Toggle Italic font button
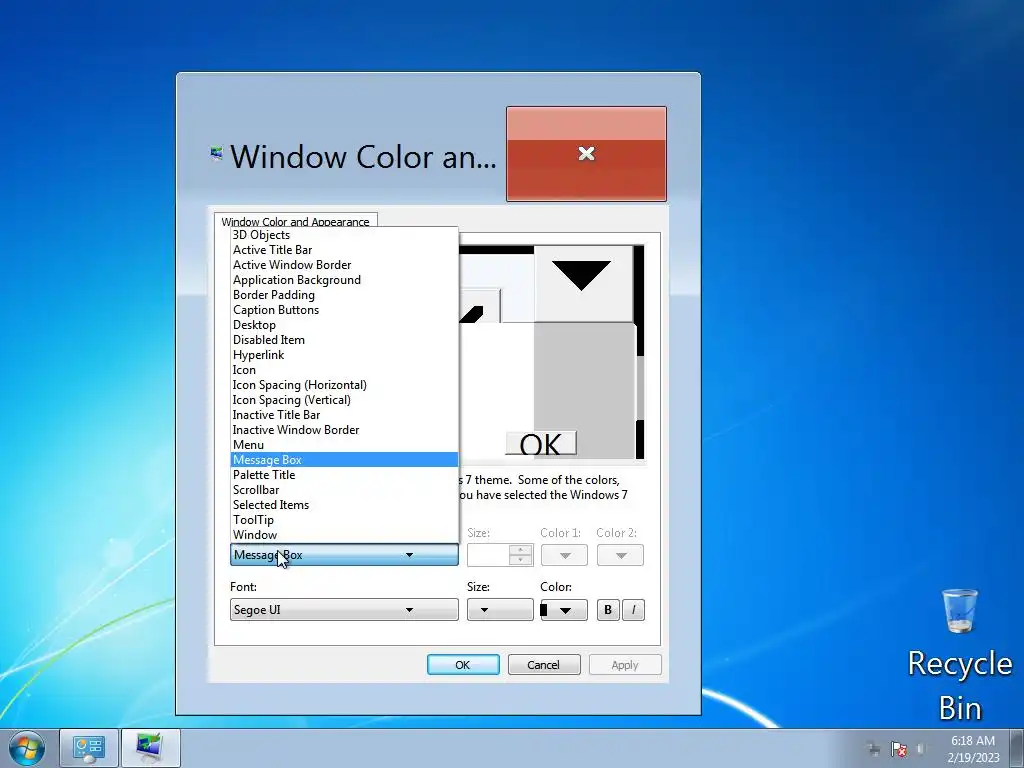Viewport: 1024px width, 768px height. coord(633,610)
